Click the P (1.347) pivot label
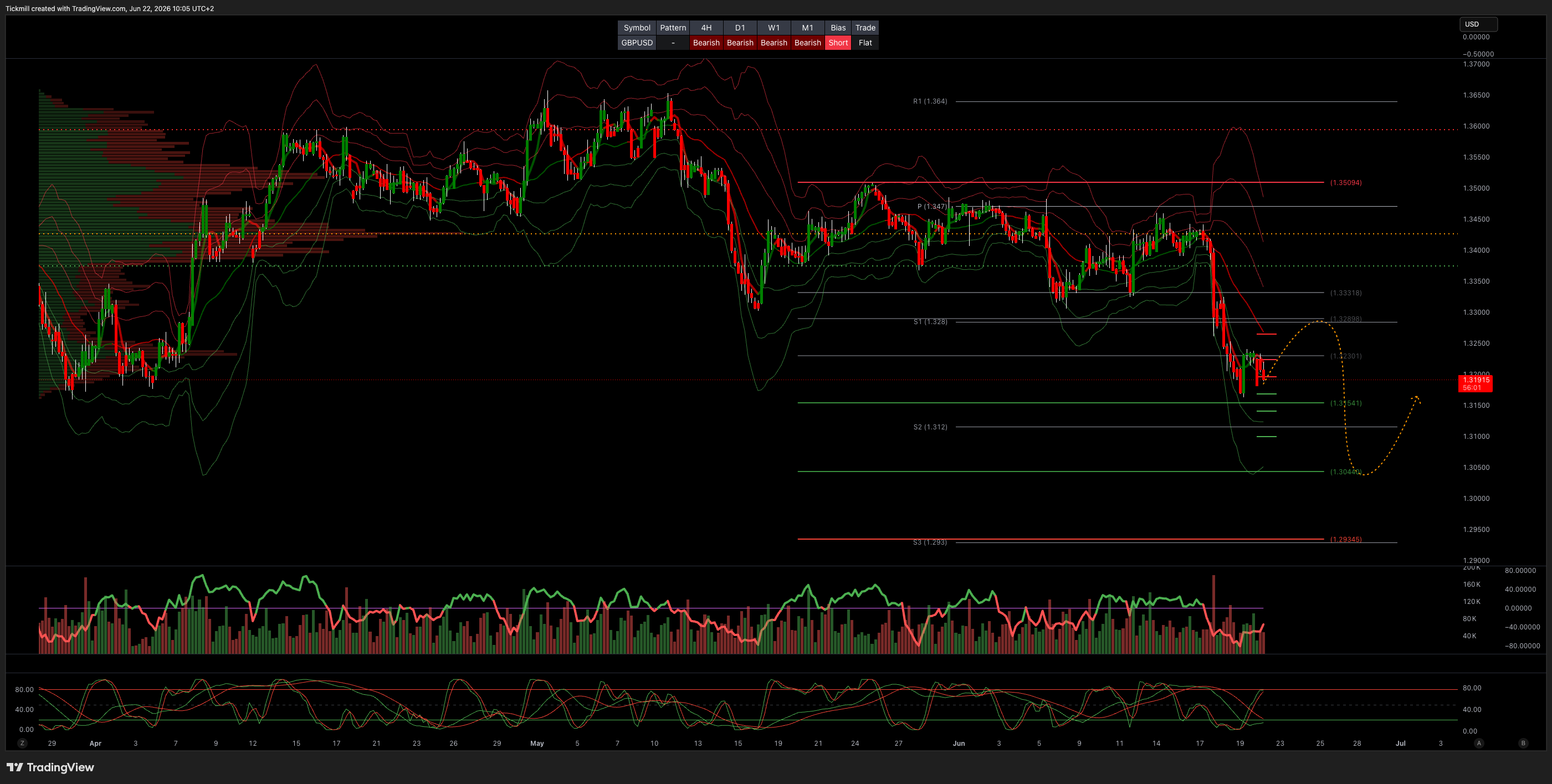Image resolution: width=1552 pixels, height=784 pixels. (932, 207)
